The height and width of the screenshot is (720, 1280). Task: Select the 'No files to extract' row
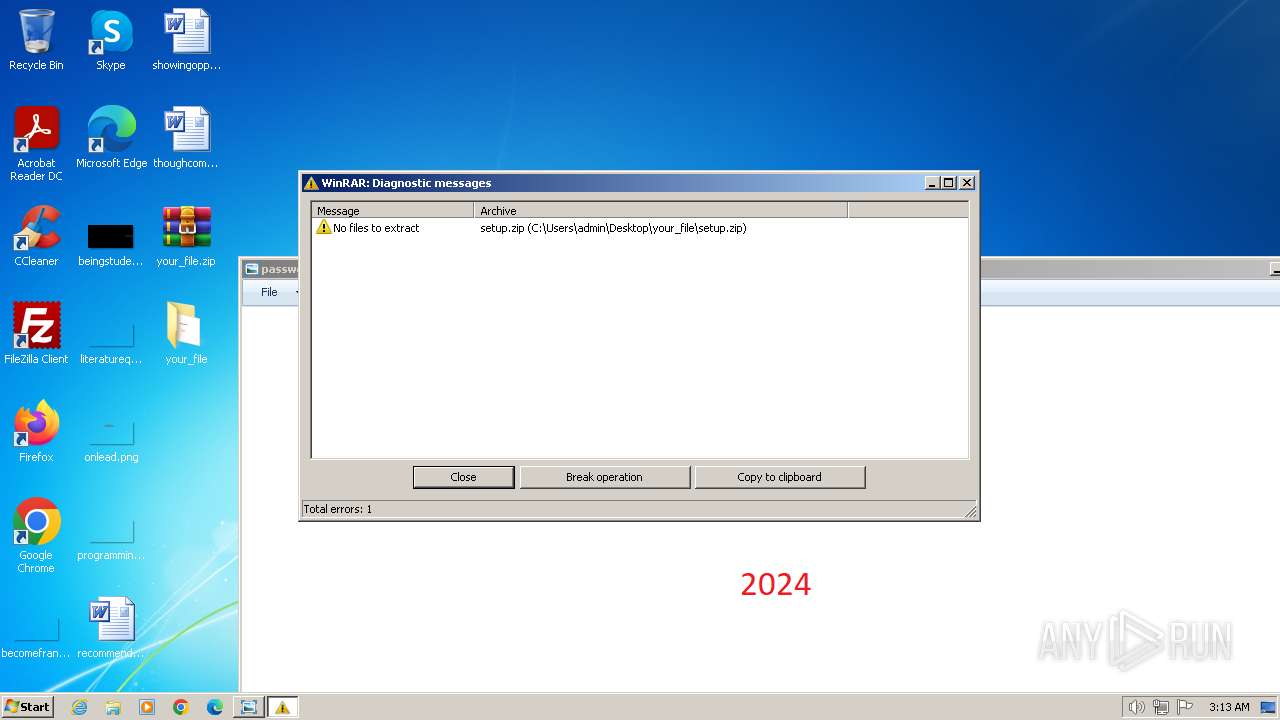(x=640, y=228)
